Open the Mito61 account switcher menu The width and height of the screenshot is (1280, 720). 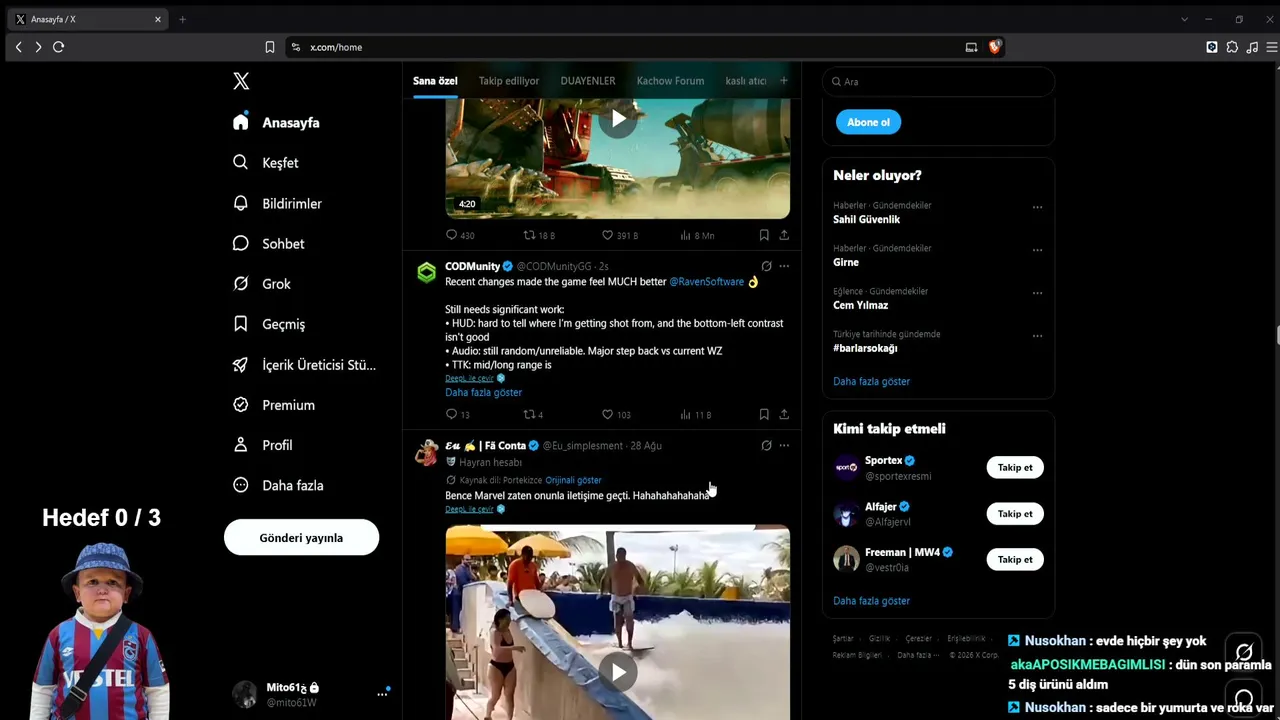[311, 694]
